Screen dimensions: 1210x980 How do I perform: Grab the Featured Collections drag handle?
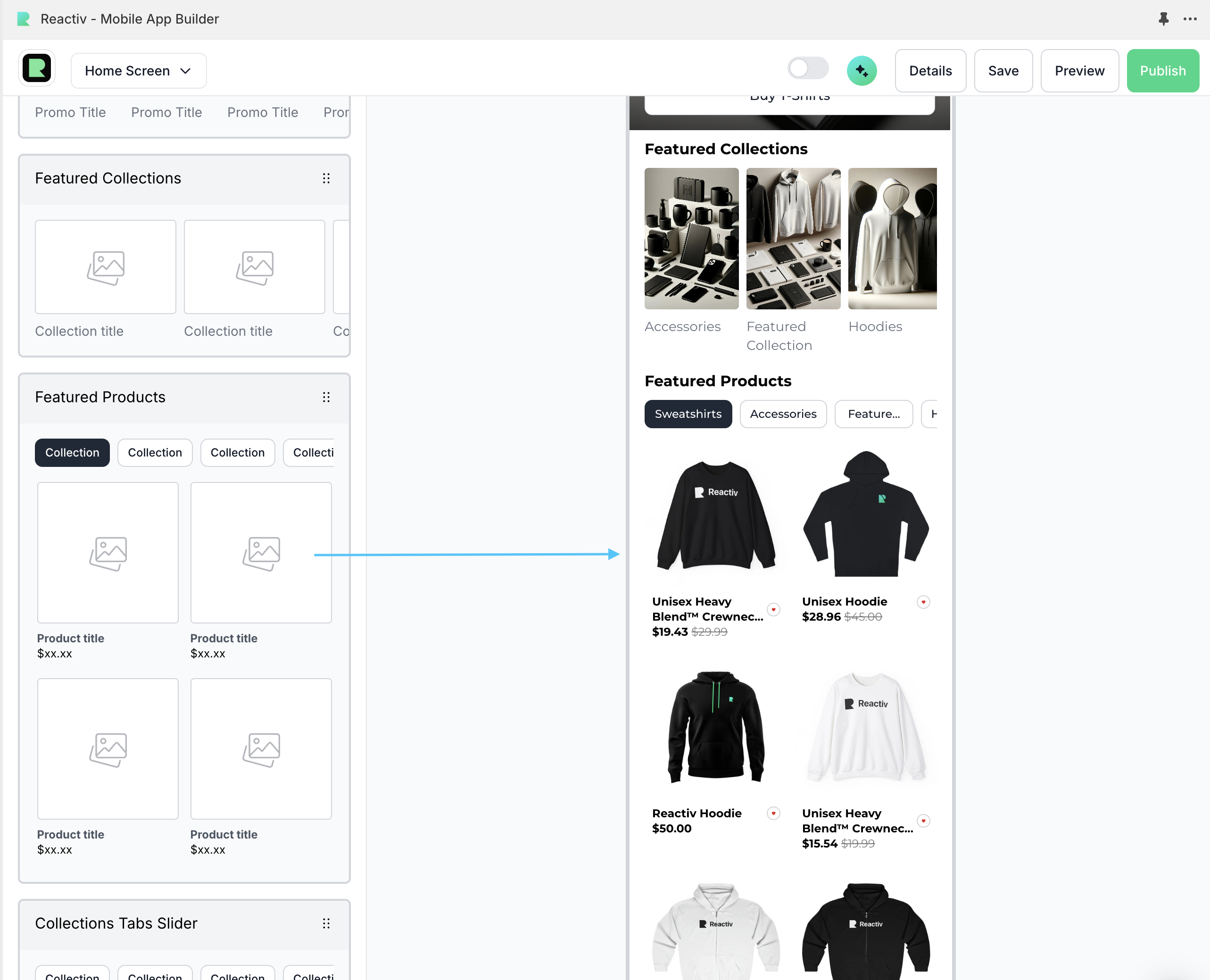pos(326,178)
